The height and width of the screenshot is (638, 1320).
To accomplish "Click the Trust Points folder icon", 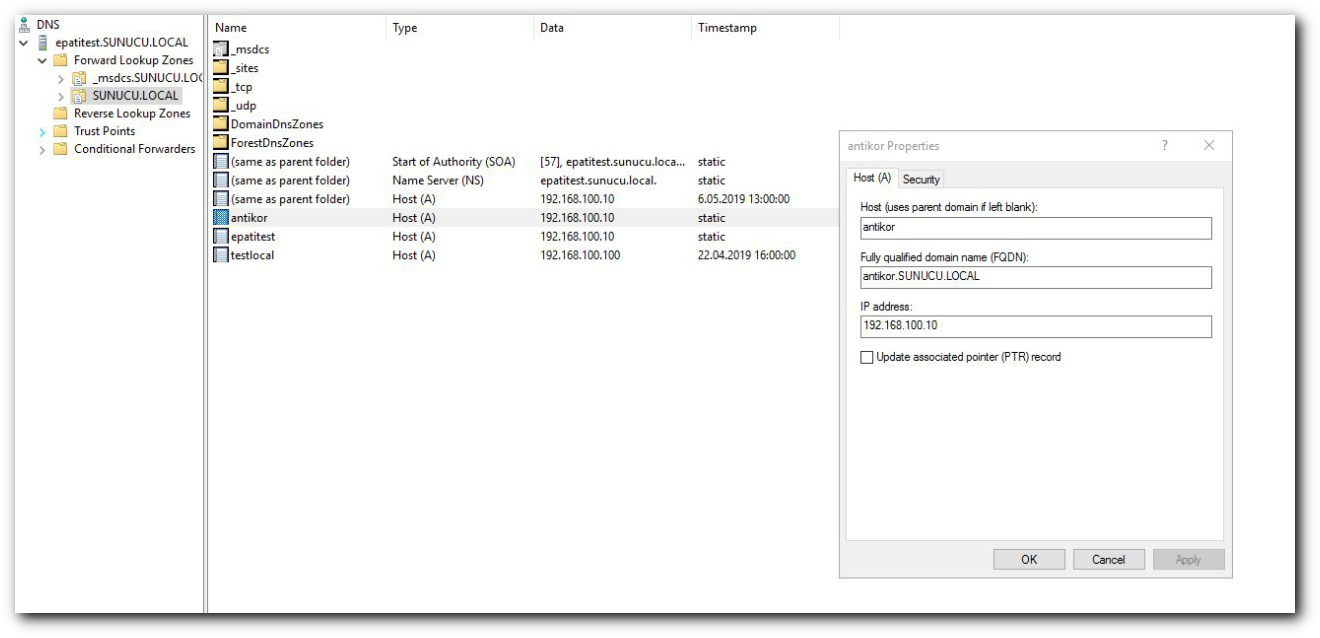I will point(60,131).
